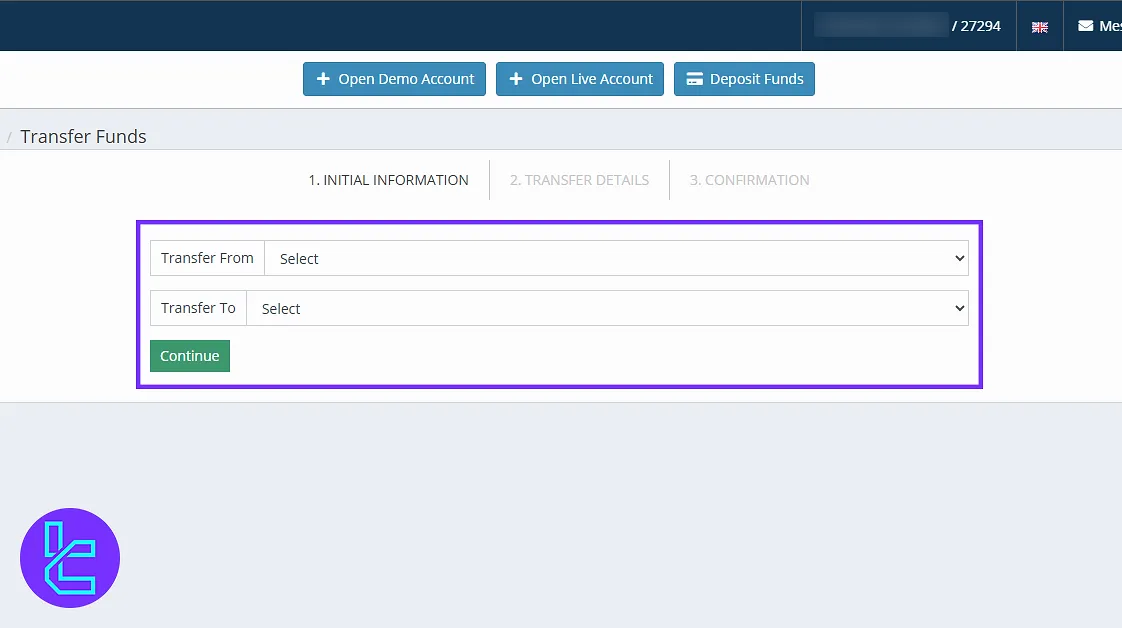This screenshot has width=1122, height=628.
Task: Click the UK flag language icon
Action: (1039, 27)
